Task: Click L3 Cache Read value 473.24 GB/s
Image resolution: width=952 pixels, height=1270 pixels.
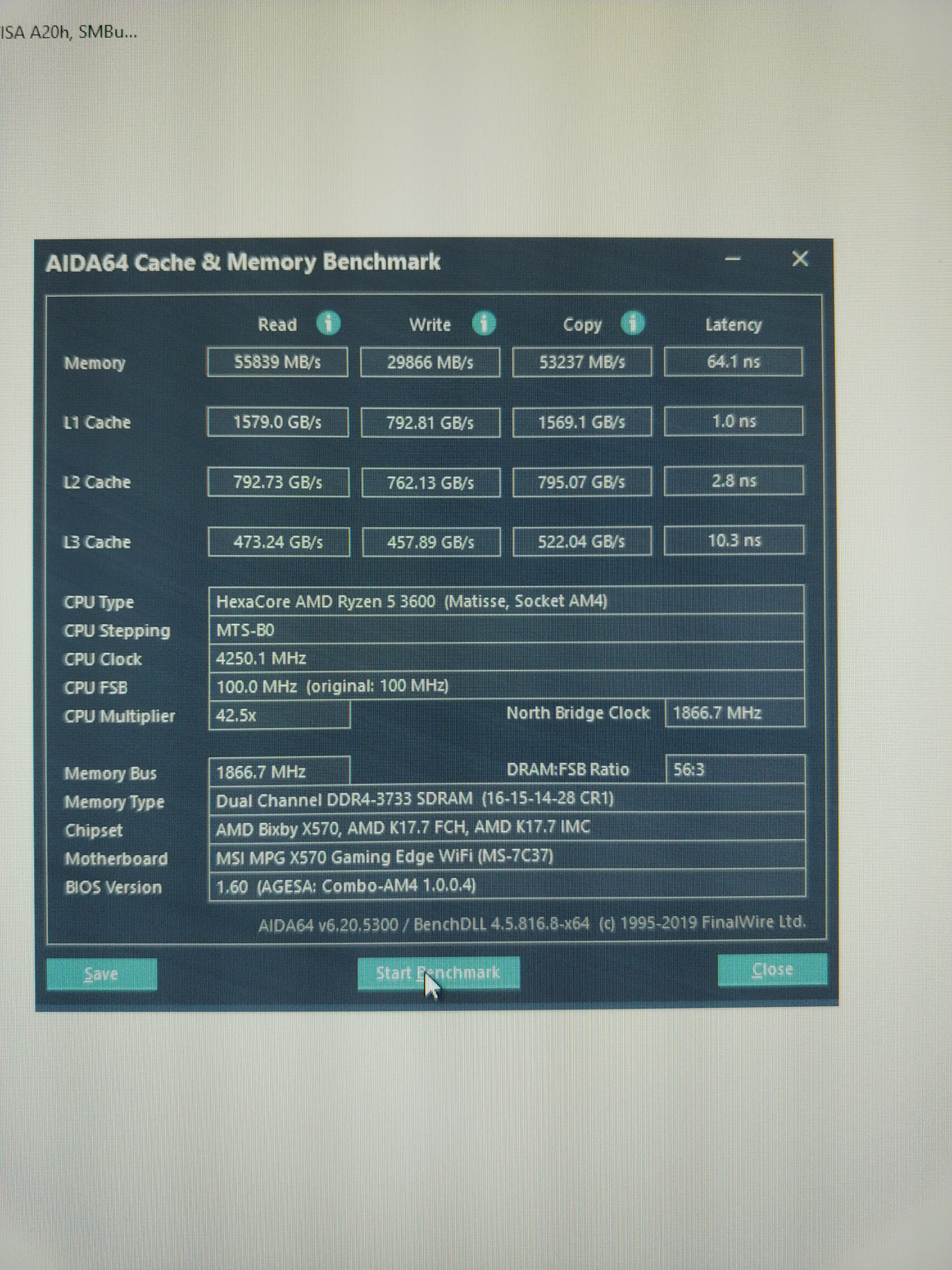Action: pos(279,542)
